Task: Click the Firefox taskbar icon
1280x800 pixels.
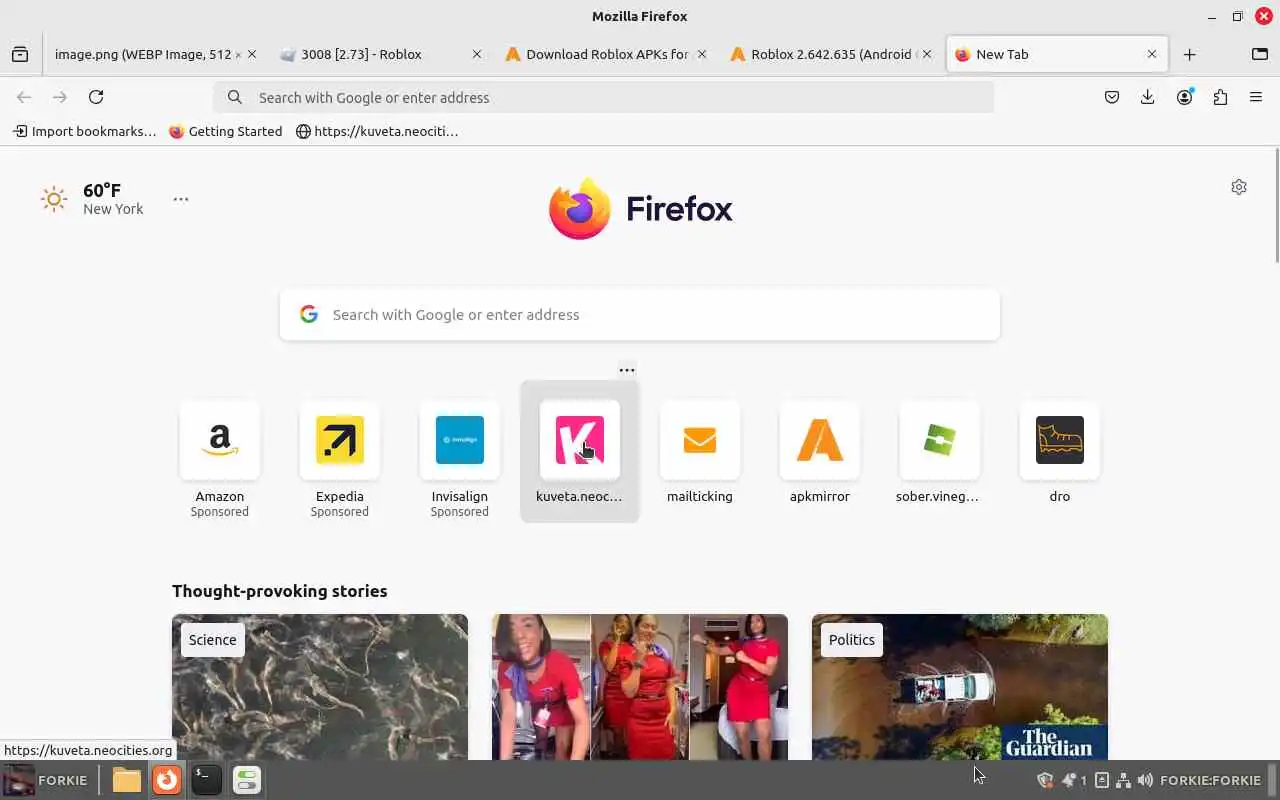Action: click(x=167, y=780)
